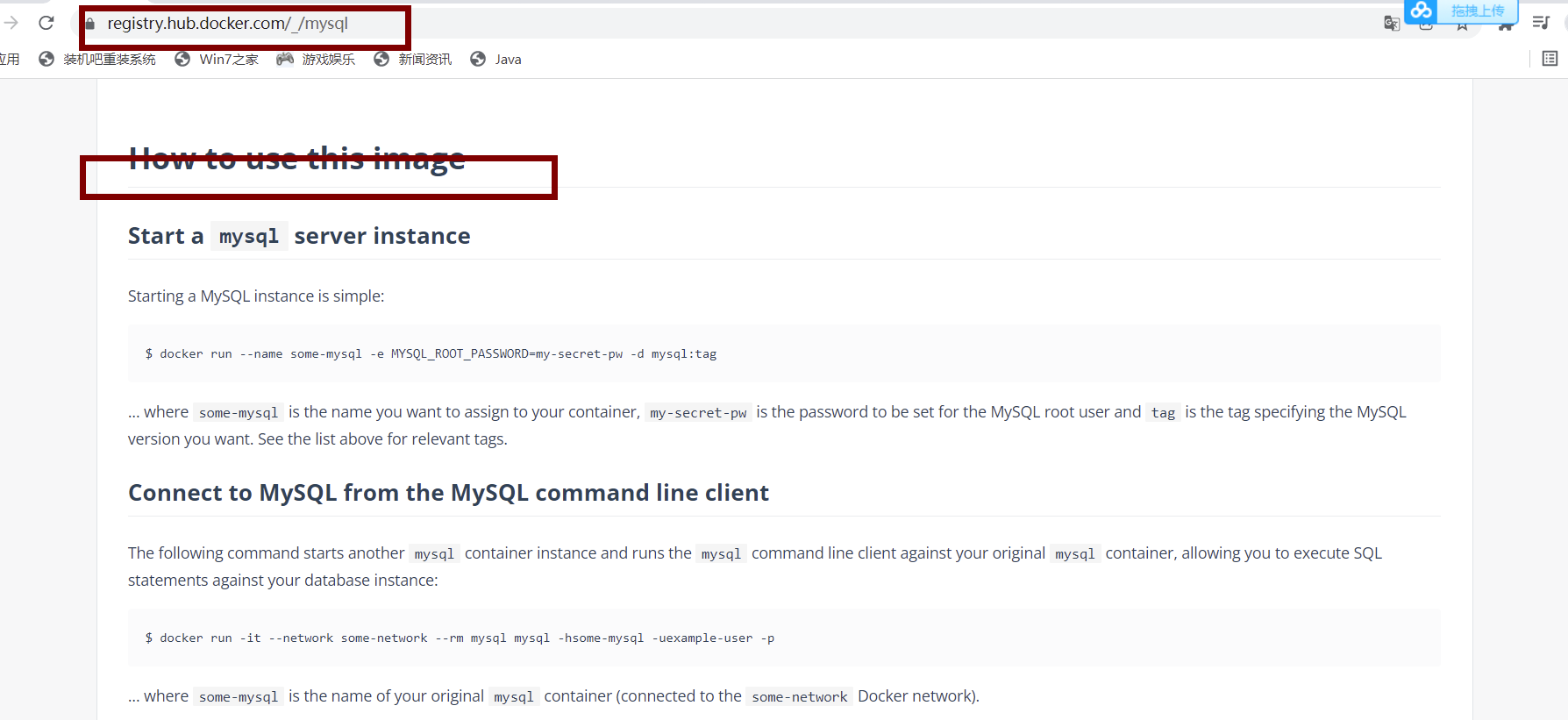Open the reading list icon
This screenshot has width=1568, height=720.
(1550, 59)
